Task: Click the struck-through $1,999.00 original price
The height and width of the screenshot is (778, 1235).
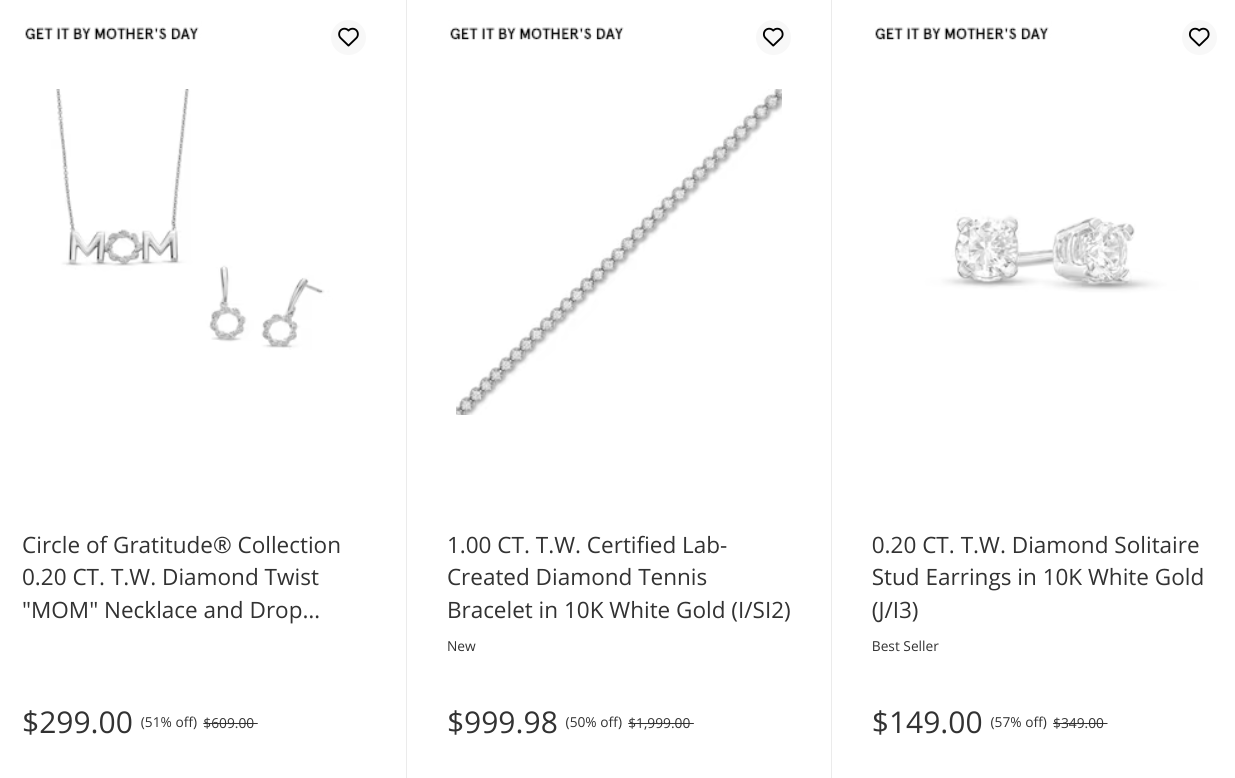Action: 660,723
